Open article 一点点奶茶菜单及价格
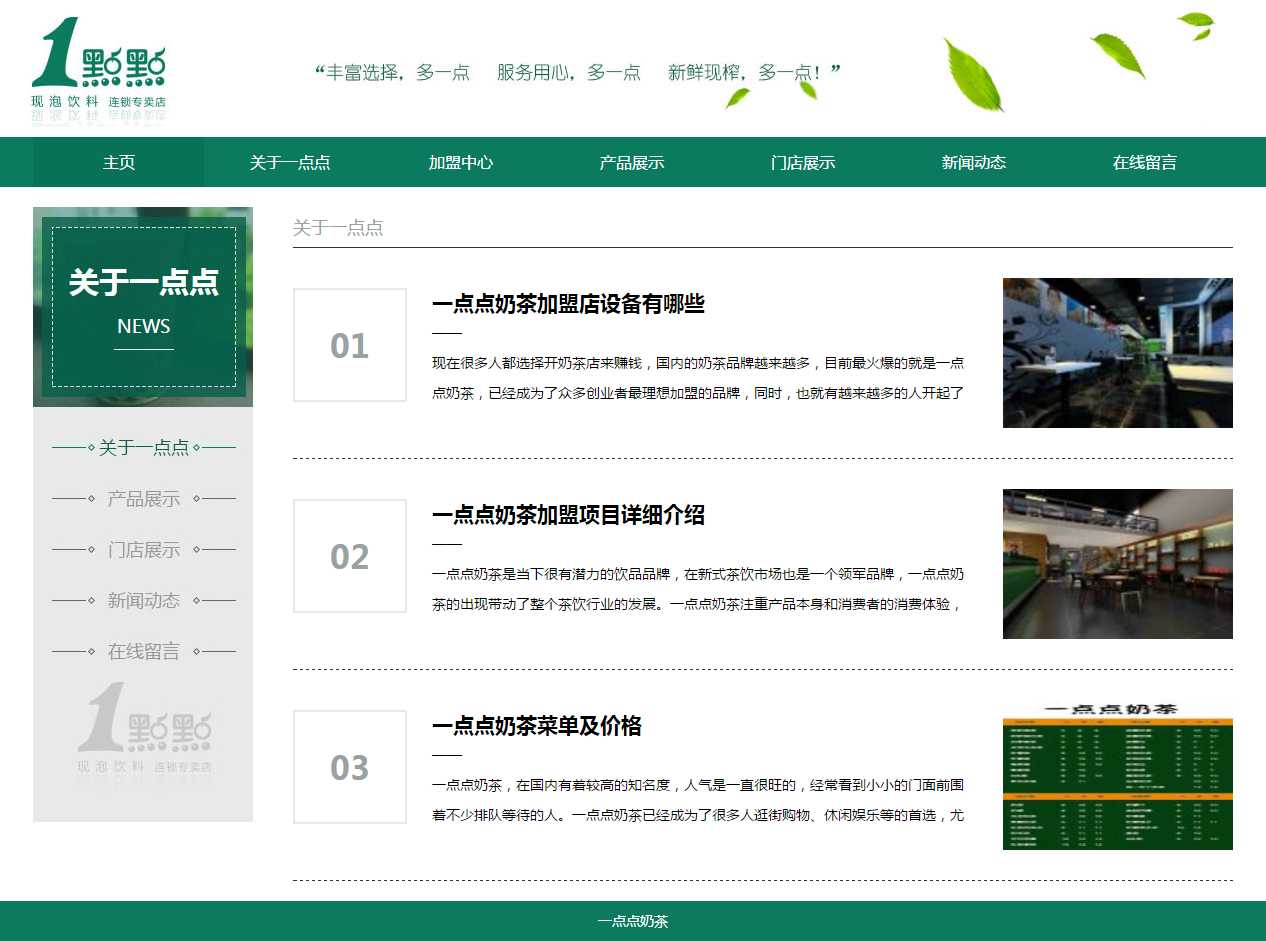The height and width of the screenshot is (941, 1266). (x=536, y=726)
